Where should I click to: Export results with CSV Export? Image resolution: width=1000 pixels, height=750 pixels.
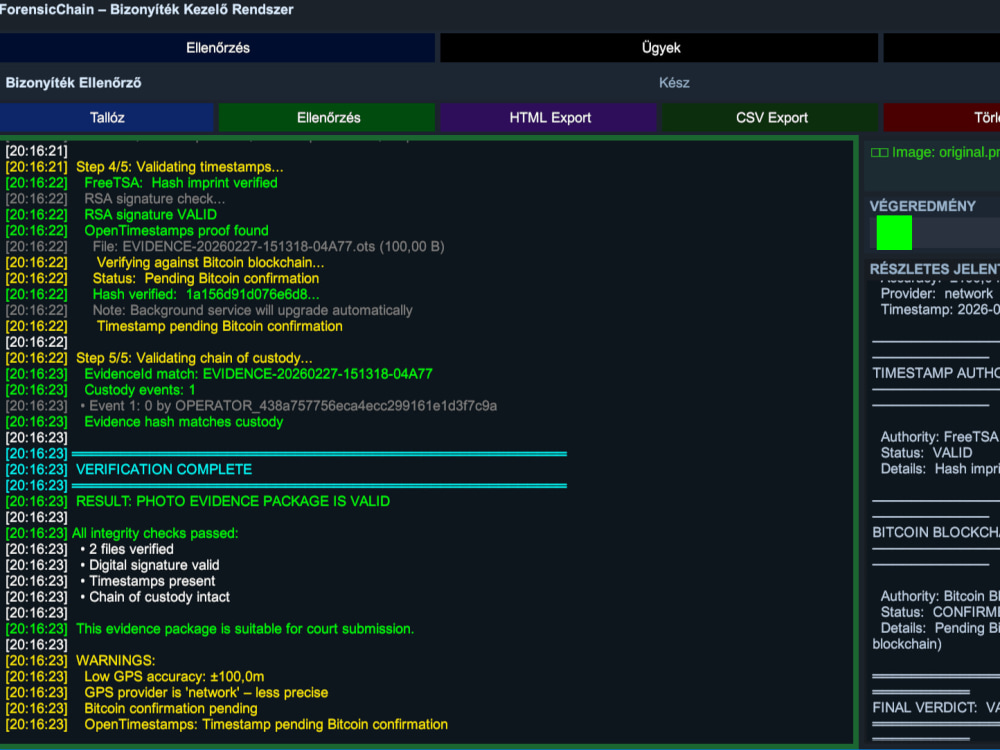(771, 117)
